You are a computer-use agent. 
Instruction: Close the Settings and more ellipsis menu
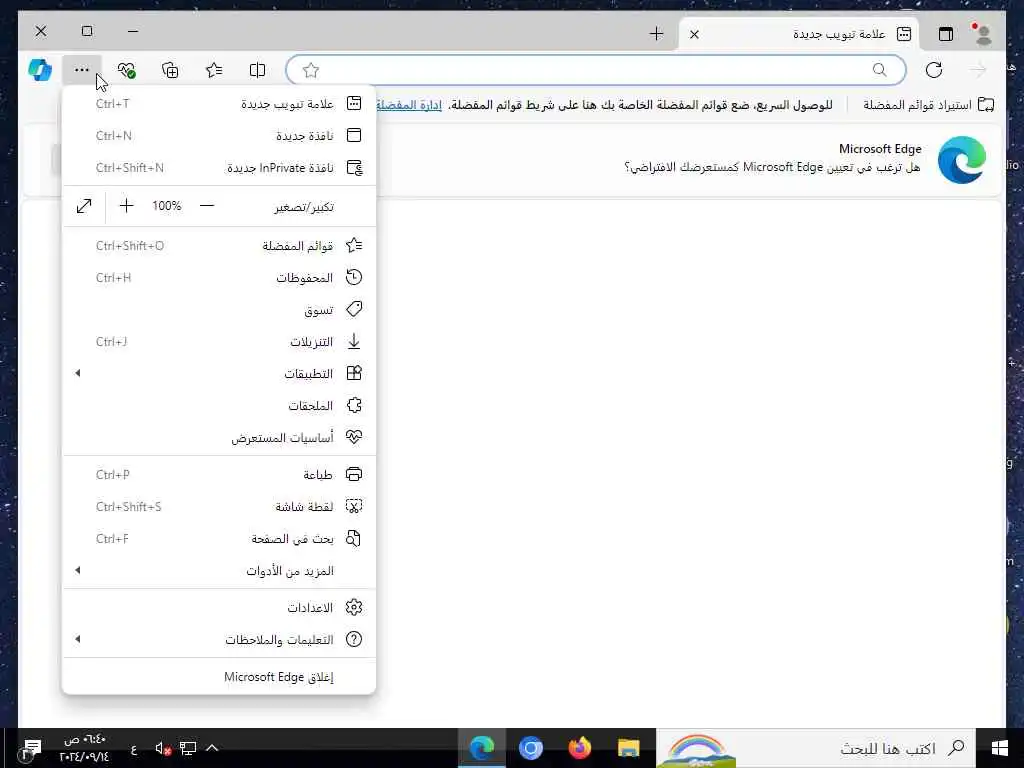[82, 70]
